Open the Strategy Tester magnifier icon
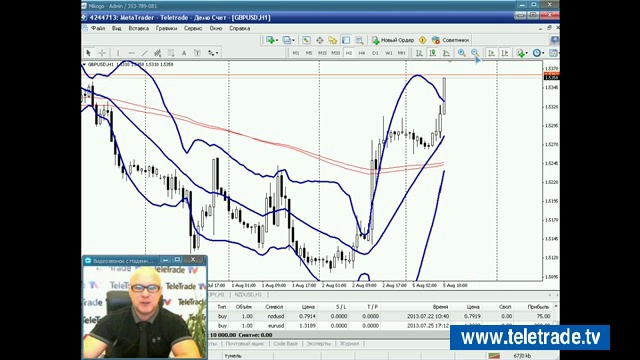640x360 pixels. tap(359, 40)
